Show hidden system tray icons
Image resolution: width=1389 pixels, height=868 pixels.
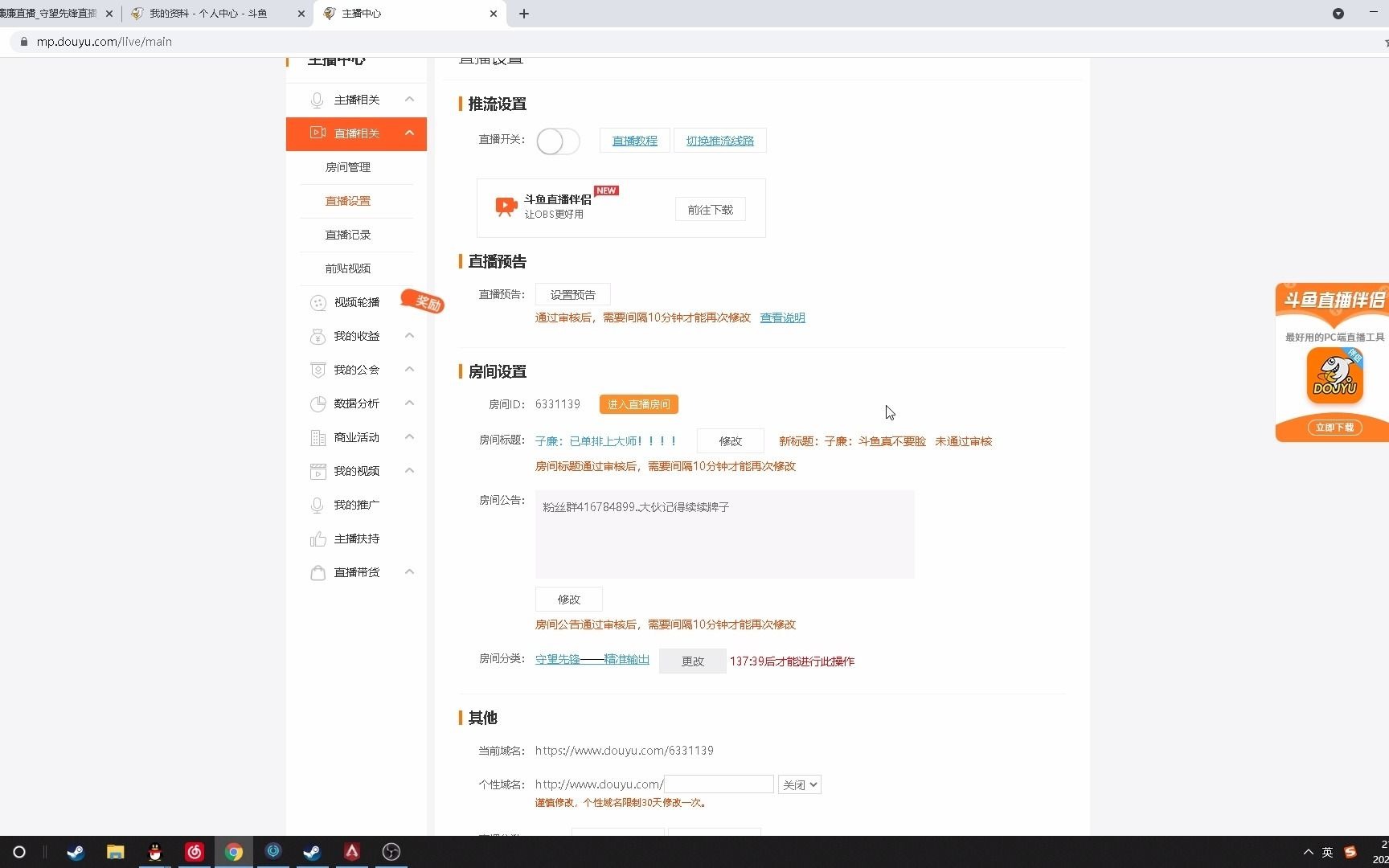[x=1308, y=852]
